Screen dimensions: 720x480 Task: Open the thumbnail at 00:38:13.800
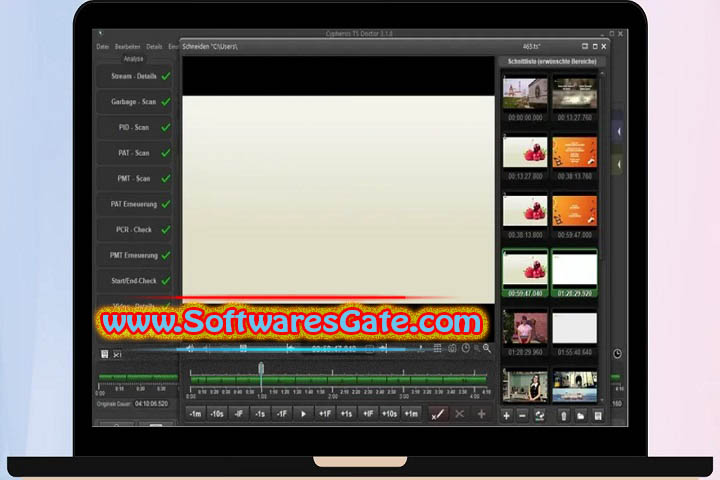tap(525, 211)
